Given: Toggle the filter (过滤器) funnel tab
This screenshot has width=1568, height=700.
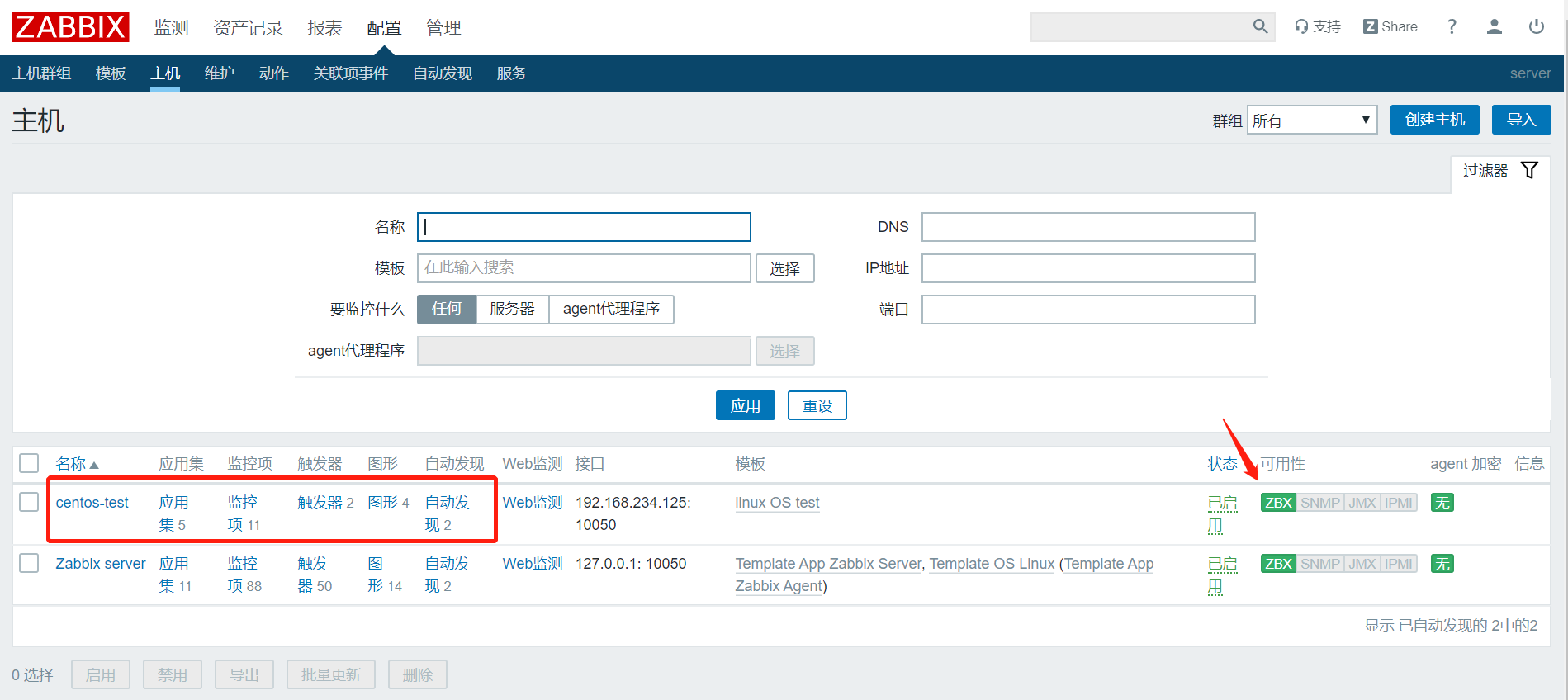Looking at the screenshot, I should 1500,171.
